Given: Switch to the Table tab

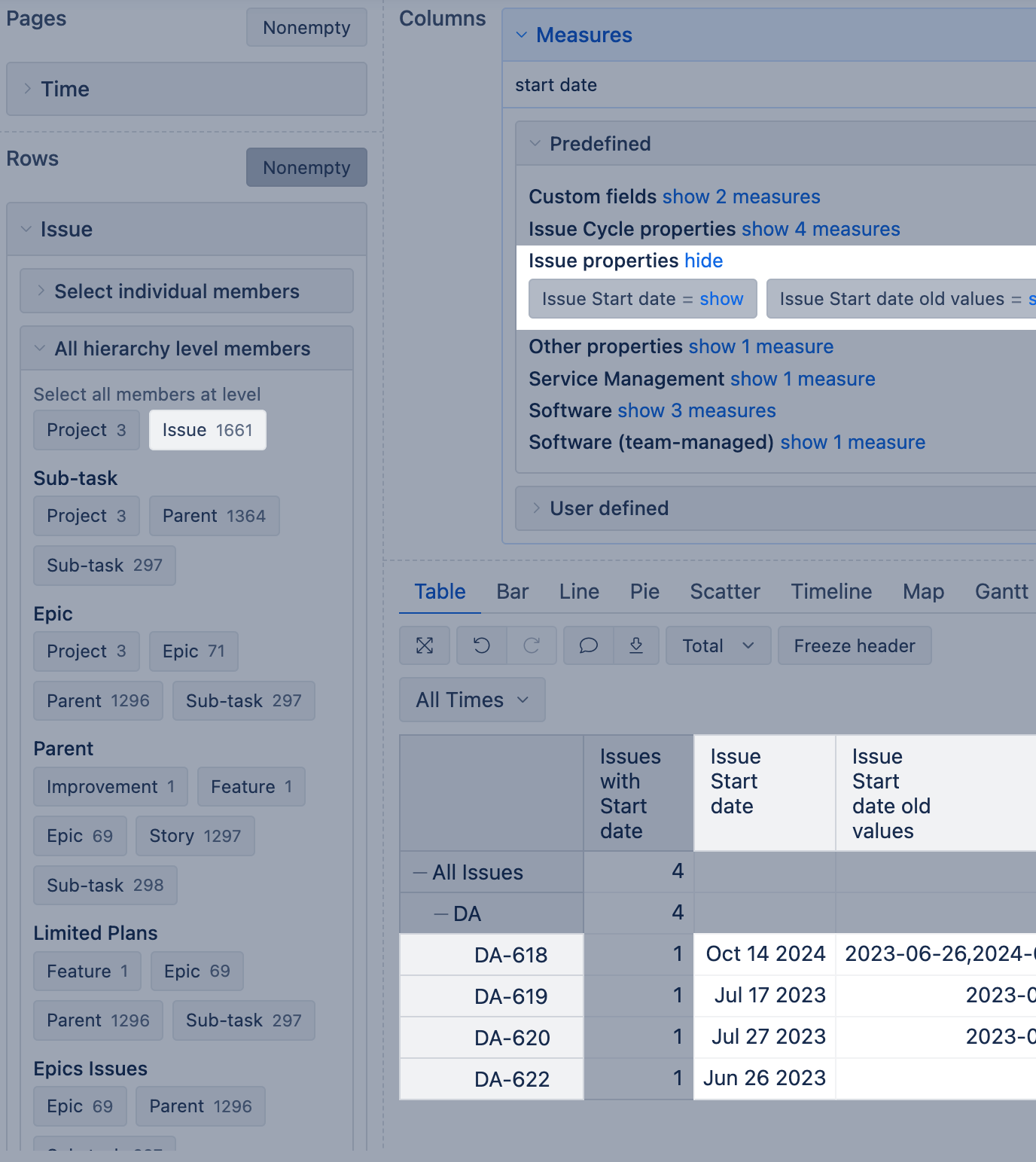Looking at the screenshot, I should click(x=440, y=591).
